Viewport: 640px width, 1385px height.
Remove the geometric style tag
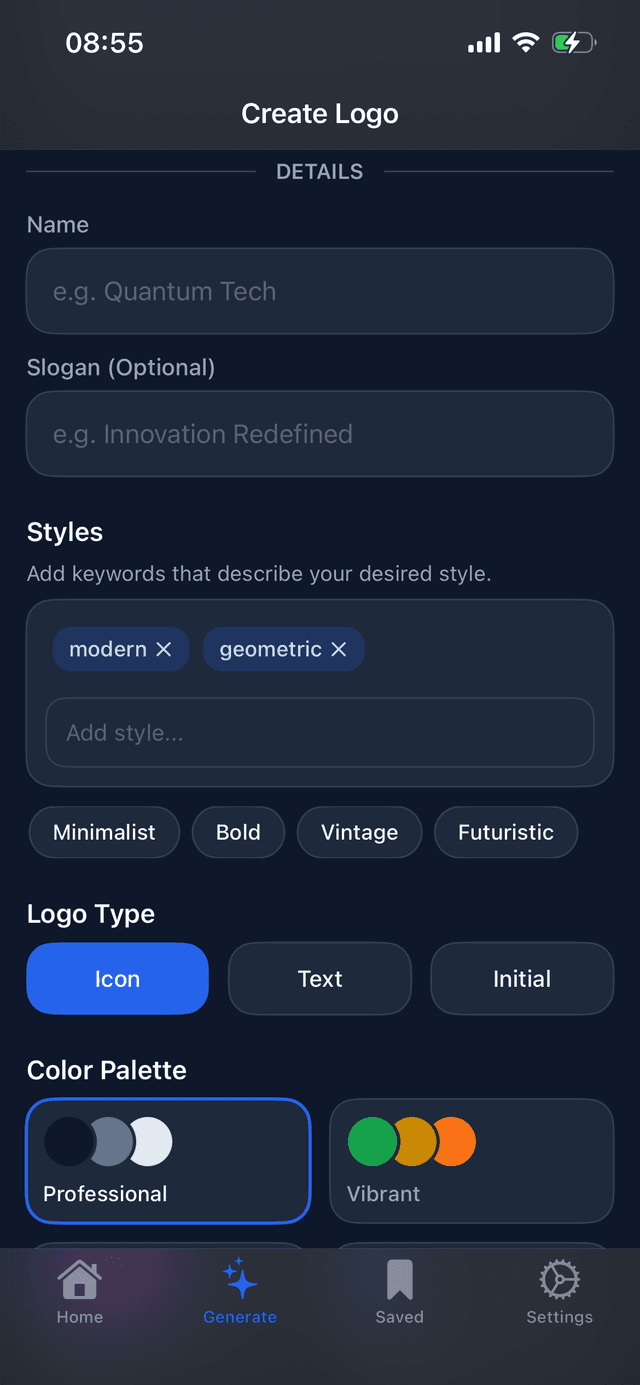pyautogui.click(x=340, y=649)
